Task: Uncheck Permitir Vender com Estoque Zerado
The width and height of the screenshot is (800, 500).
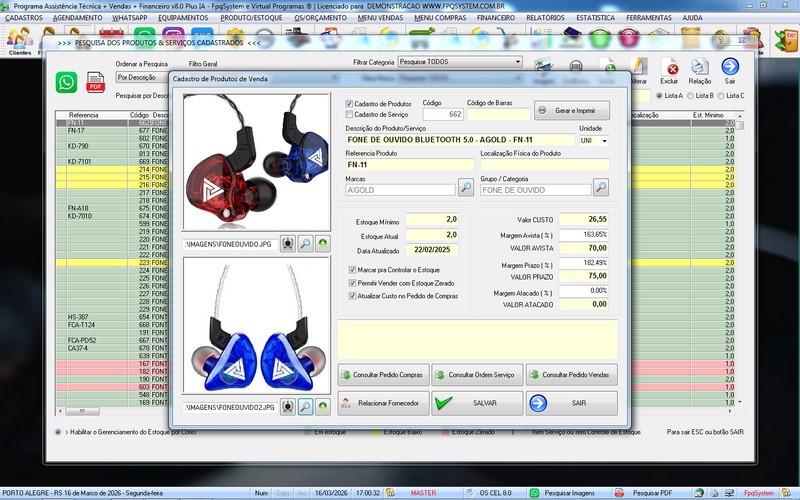Action: (351, 283)
